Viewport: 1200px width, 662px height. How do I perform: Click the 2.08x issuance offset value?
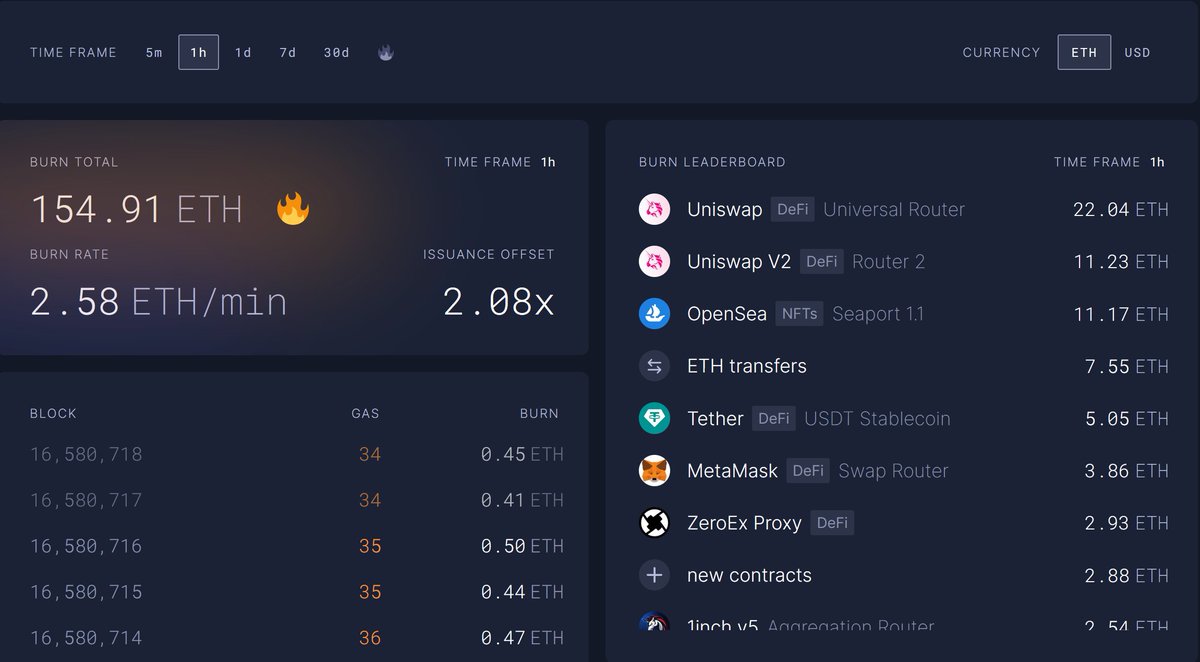498,302
